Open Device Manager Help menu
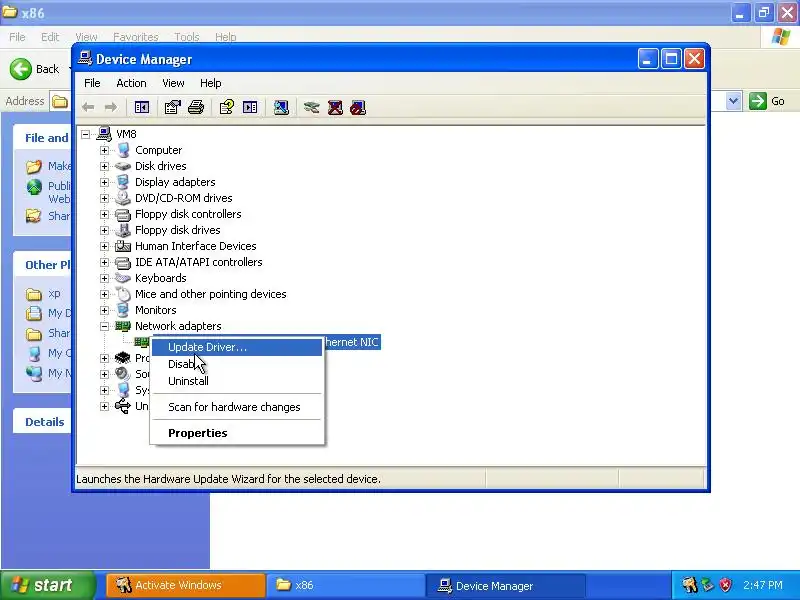Screen dimensions: 800x600 (210, 83)
